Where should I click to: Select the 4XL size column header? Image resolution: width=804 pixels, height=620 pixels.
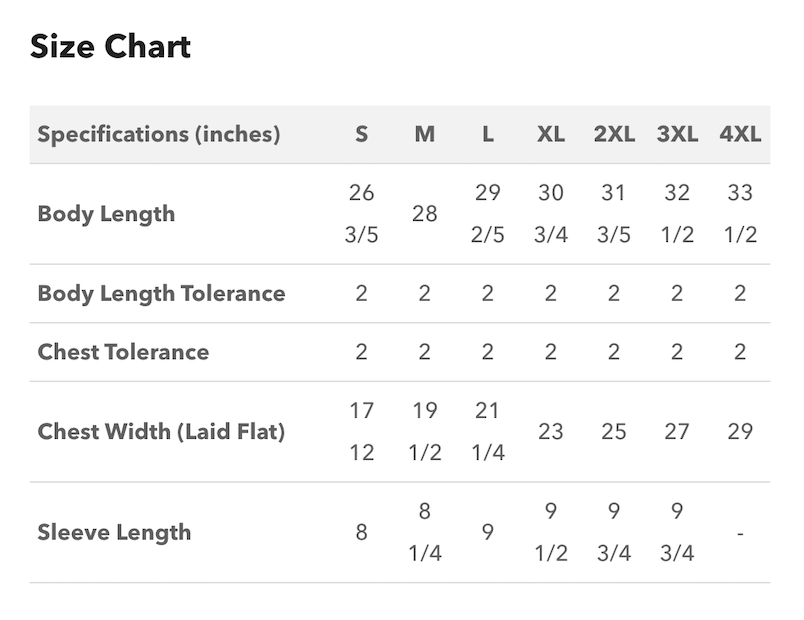(x=740, y=134)
